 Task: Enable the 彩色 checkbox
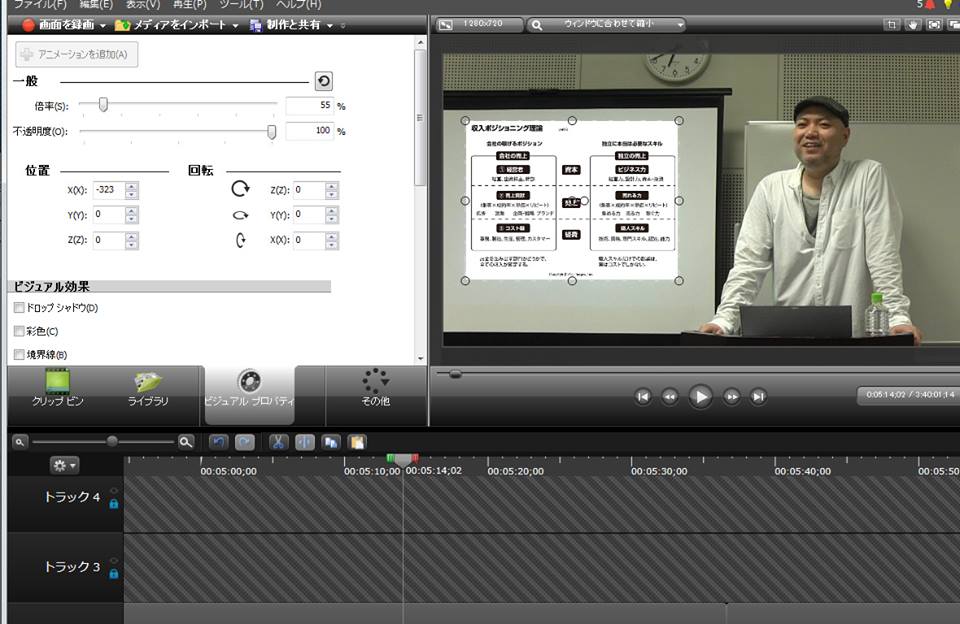pyautogui.click(x=19, y=331)
